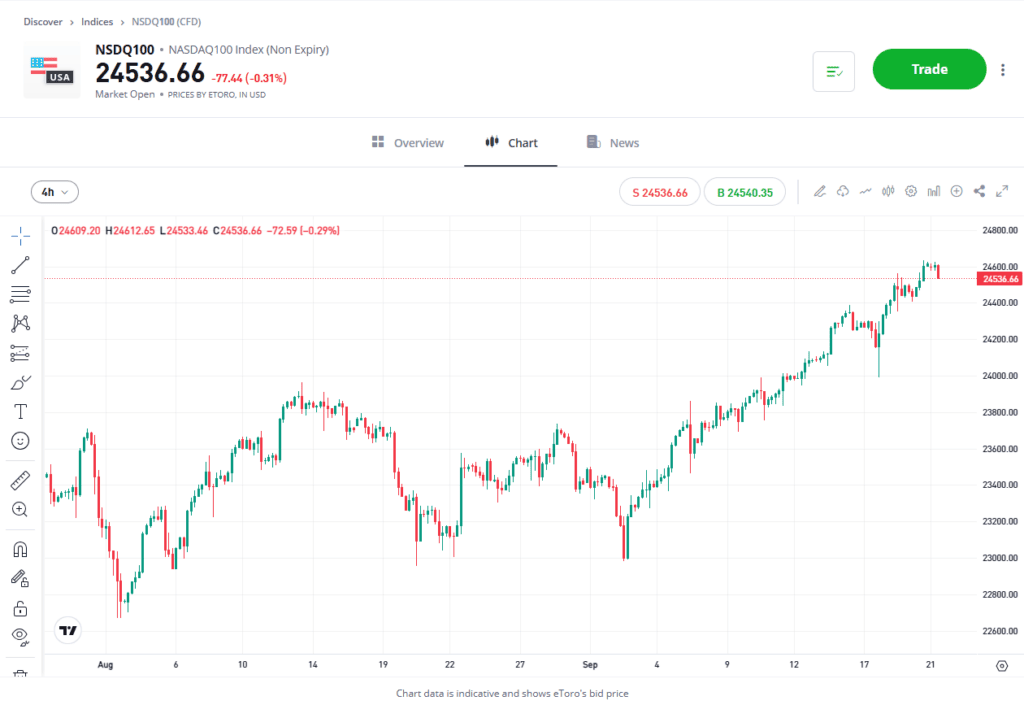Toggle lock all drawing tools
The width and height of the screenshot is (1024, 705).
(20, 608)
